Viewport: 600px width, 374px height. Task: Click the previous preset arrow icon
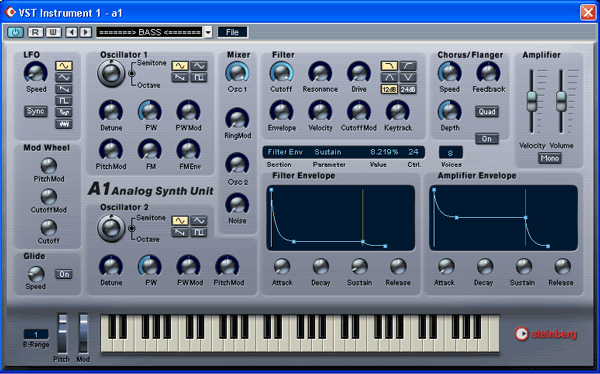click(72, 32)
